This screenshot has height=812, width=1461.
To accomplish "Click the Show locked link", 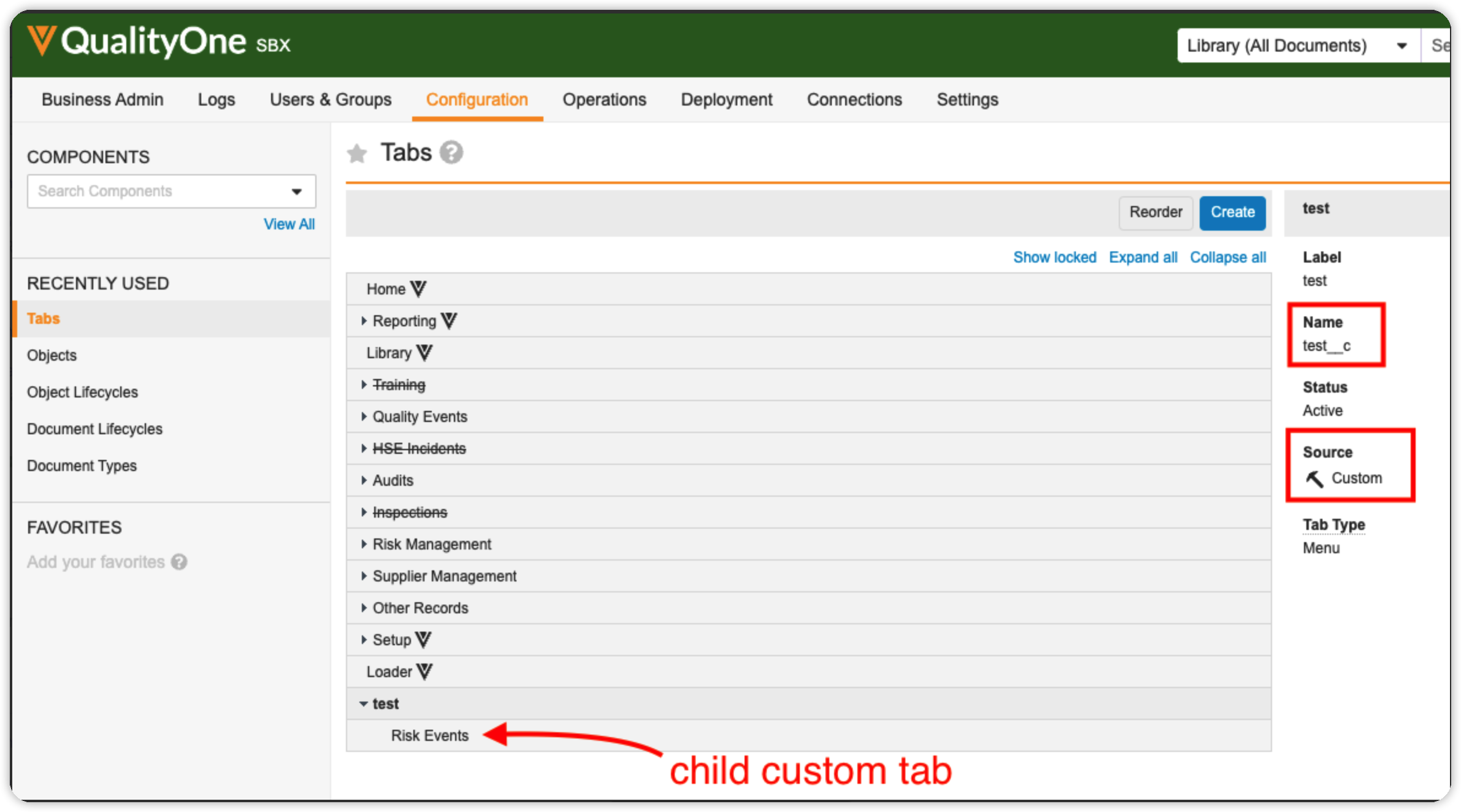I will pyautogui.click(x=1054, y=257).
